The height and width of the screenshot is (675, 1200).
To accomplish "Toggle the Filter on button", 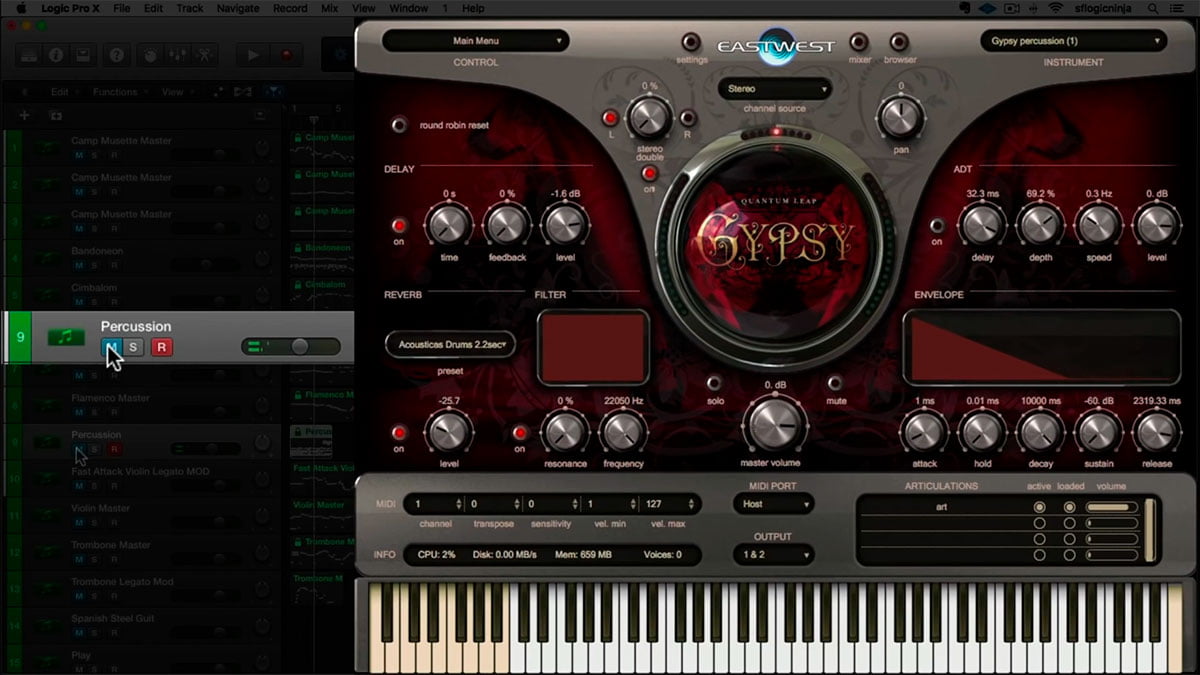I will [x=520, y=432].
